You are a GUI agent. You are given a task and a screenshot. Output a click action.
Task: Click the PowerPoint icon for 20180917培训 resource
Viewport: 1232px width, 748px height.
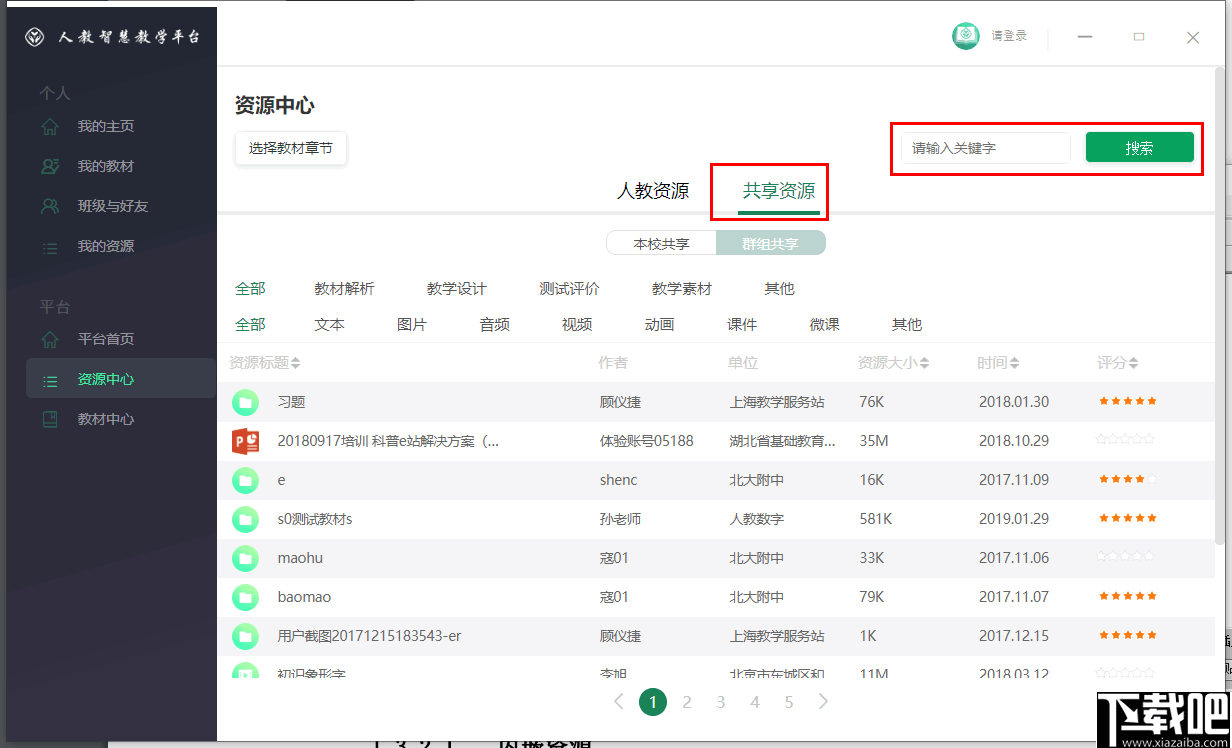coord(245,441)
